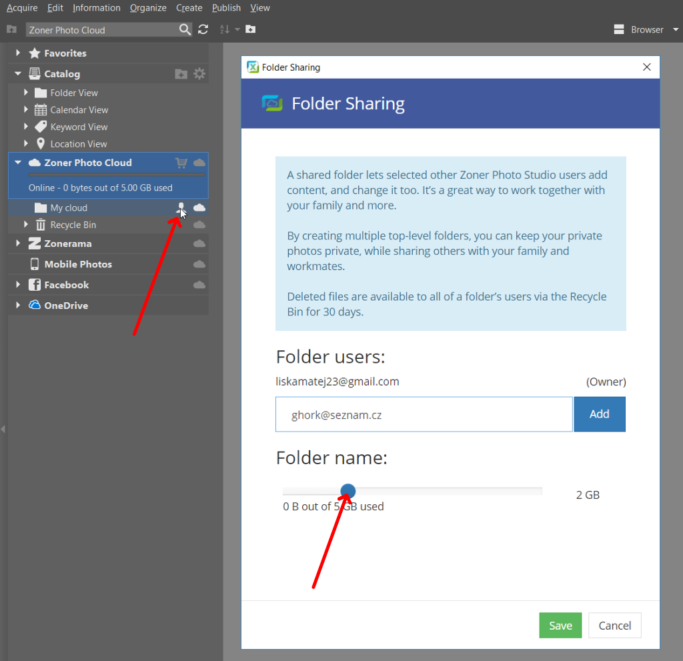Click the Folder Sharing title bar icon
The height and width of the screenshot is (661, 683).
(253, 67)
